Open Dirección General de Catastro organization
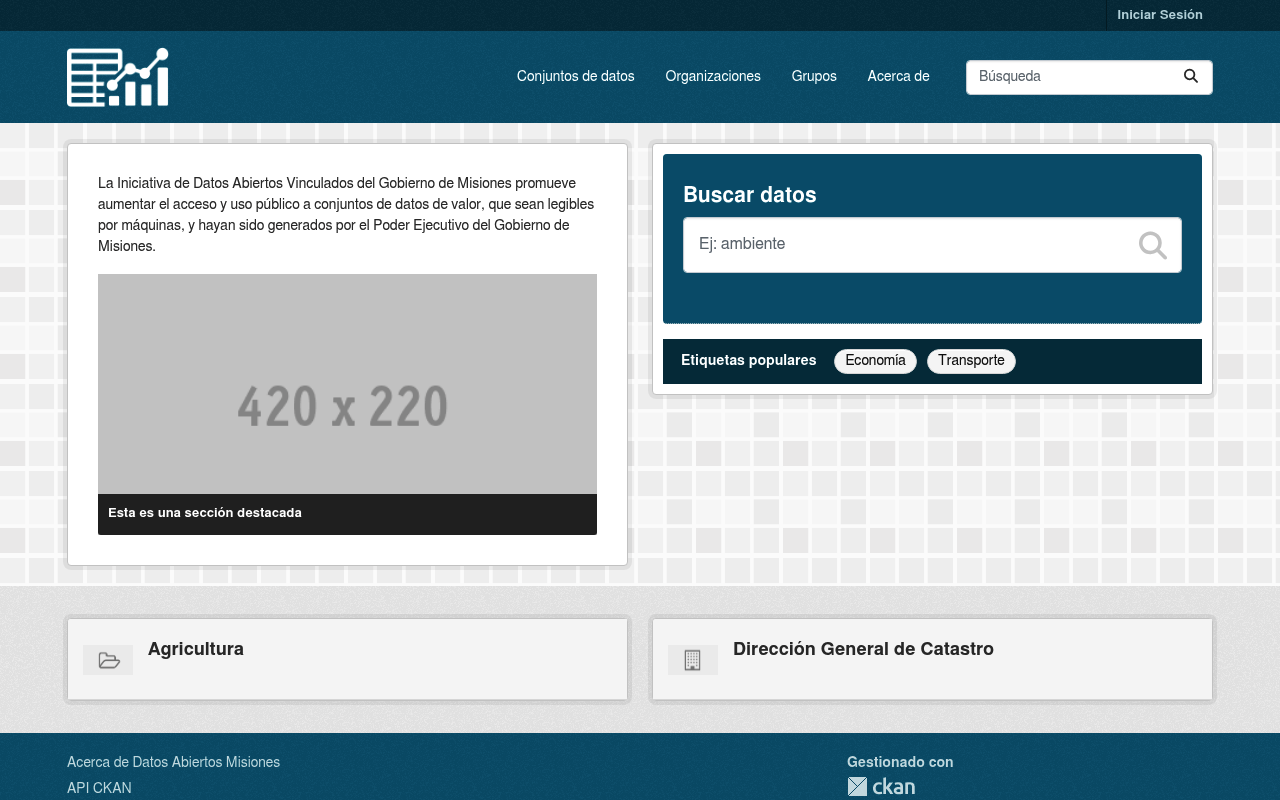Screen dimensions: 1280x800 pyautogui.click(x=863, y=649)
